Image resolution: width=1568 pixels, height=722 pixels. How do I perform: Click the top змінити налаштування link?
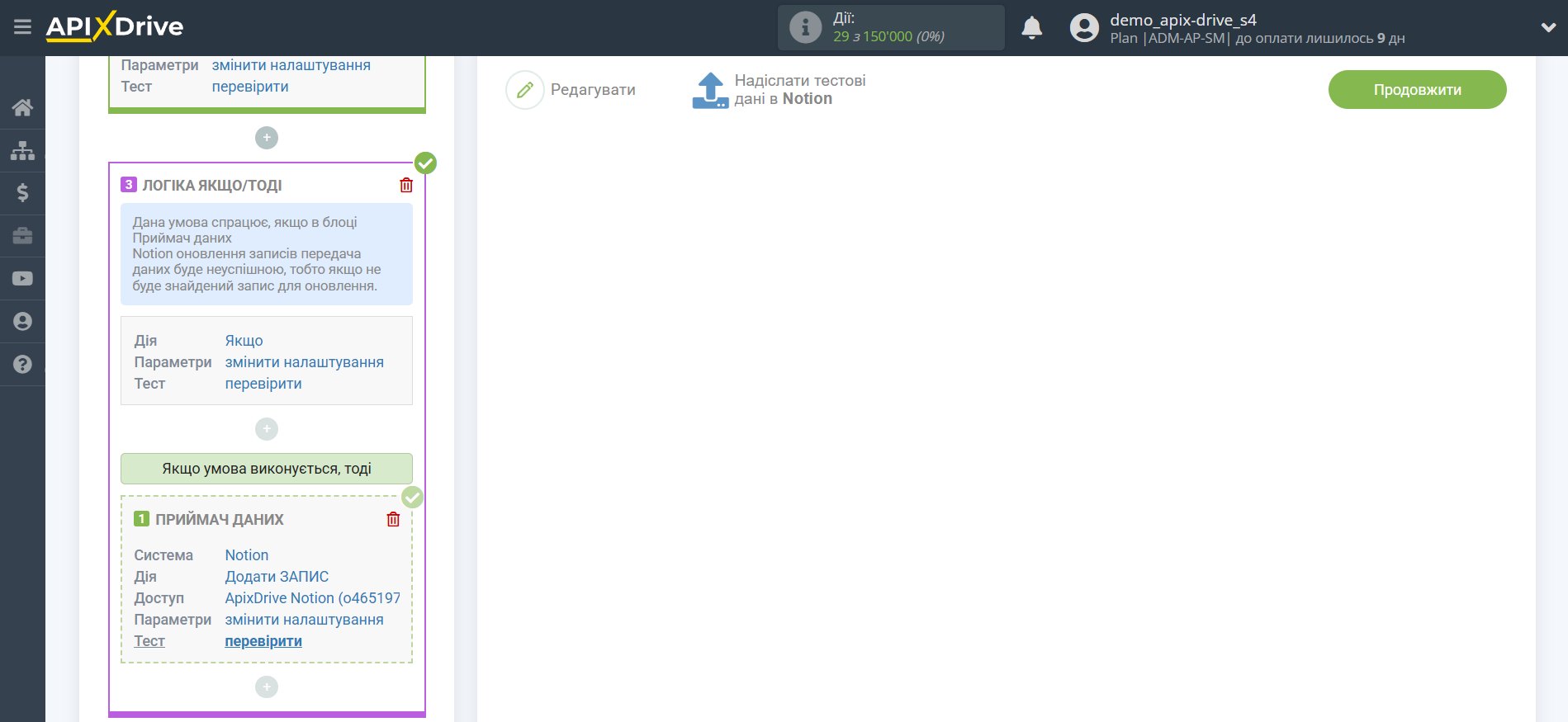(x=291, y=65)
